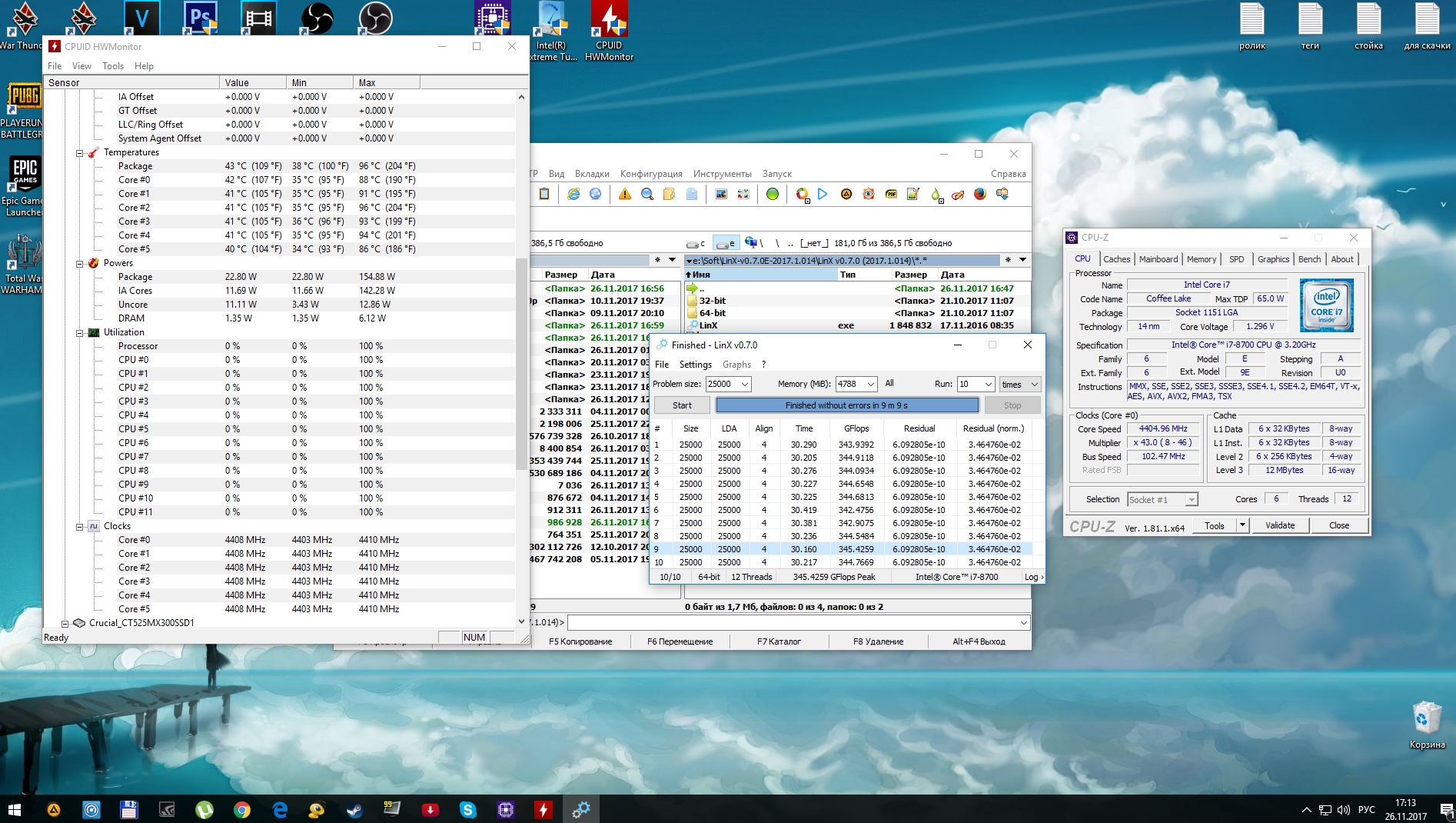Open the Settings menu in LinX
The width and height of the screenshot is (1456, 823).
coord(695,365)
